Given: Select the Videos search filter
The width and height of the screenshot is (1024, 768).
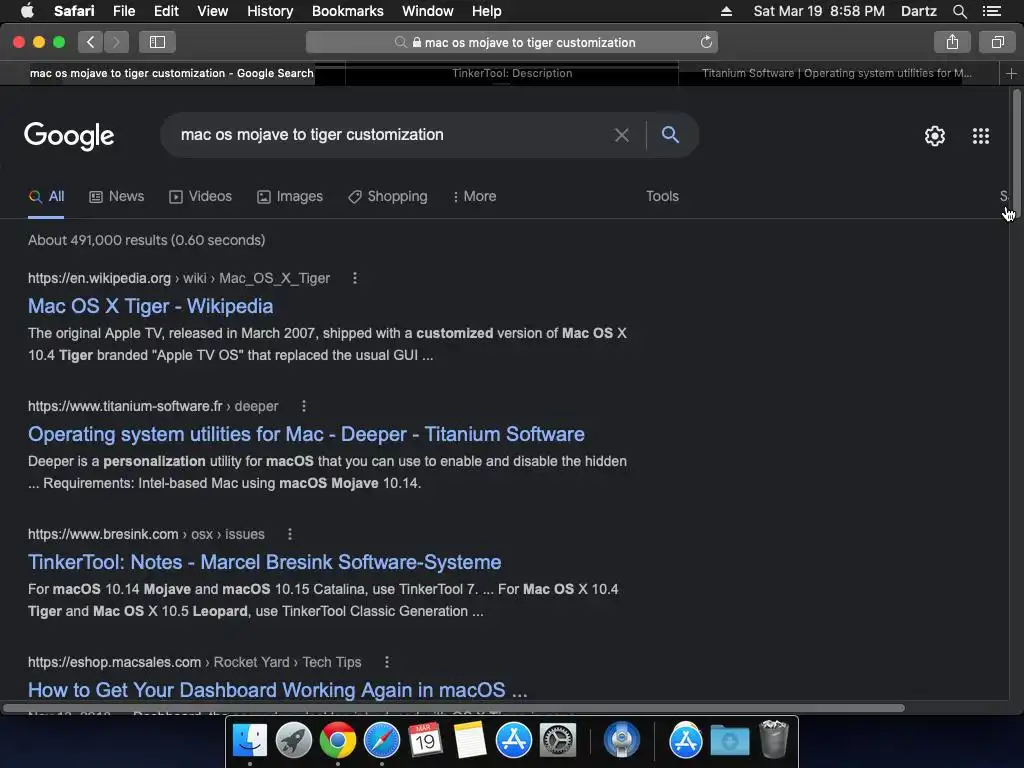Looking at the screenshot, I should (200, 197).
